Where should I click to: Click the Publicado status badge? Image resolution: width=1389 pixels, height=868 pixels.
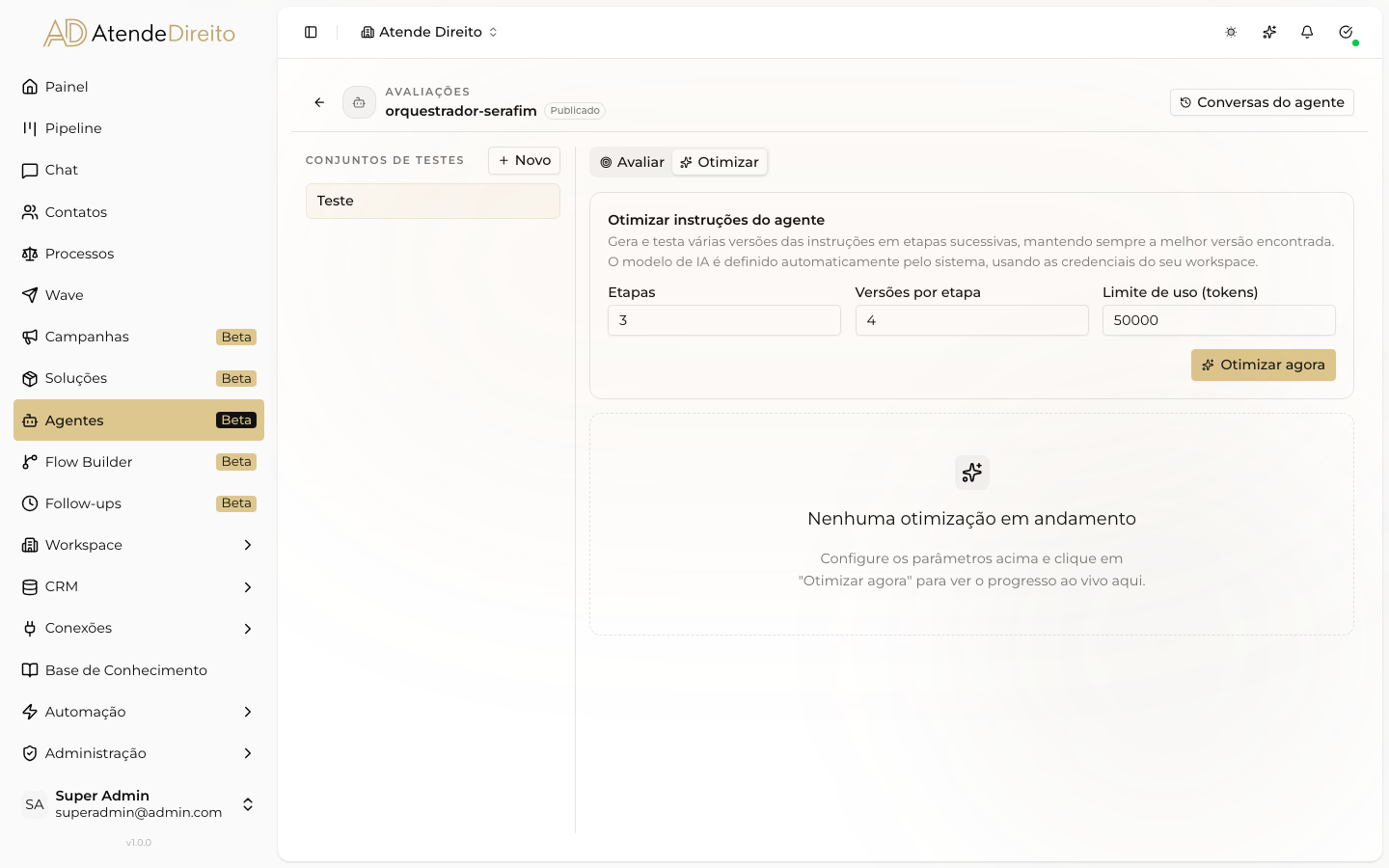[x=575, y=111]
